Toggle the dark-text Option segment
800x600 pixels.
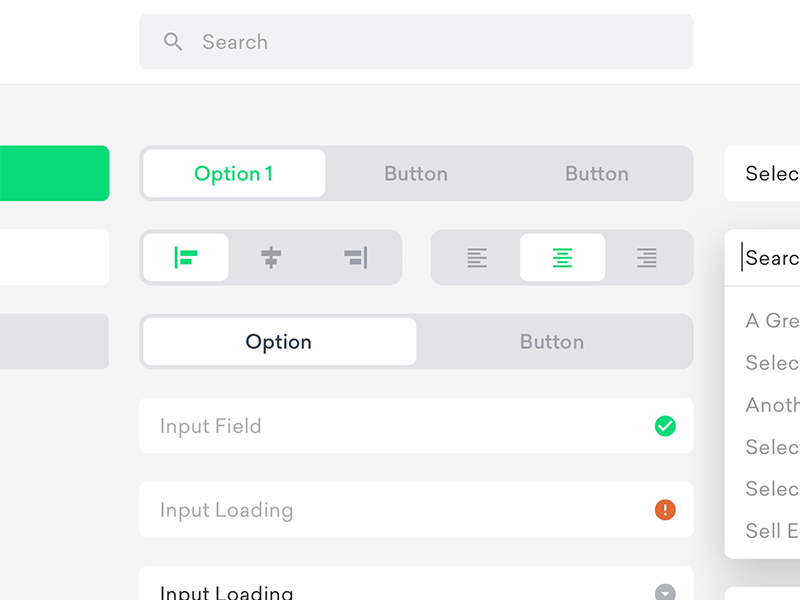point(279,342)
